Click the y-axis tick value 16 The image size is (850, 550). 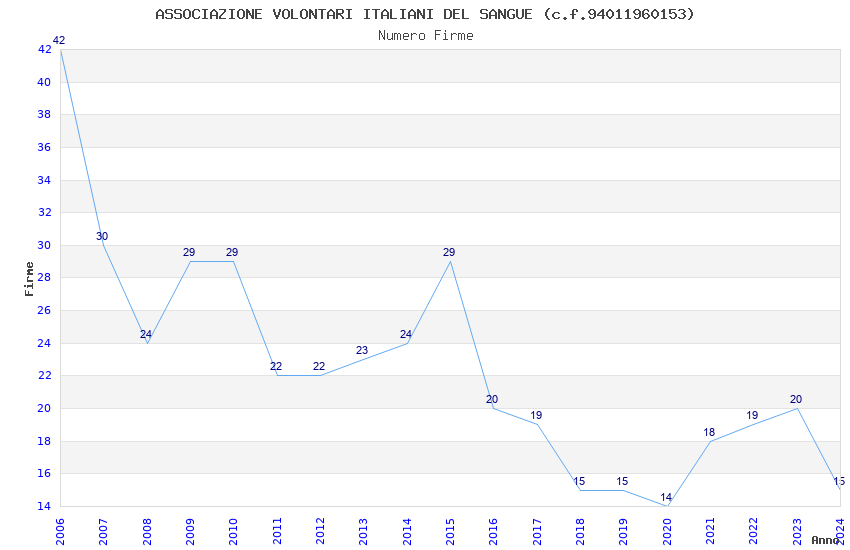click(x=44, y=474)
